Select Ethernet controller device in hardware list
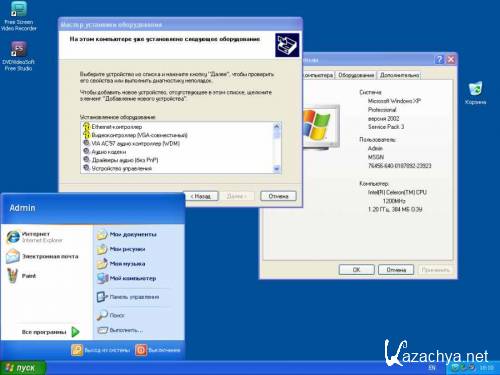 coord(117,127)
